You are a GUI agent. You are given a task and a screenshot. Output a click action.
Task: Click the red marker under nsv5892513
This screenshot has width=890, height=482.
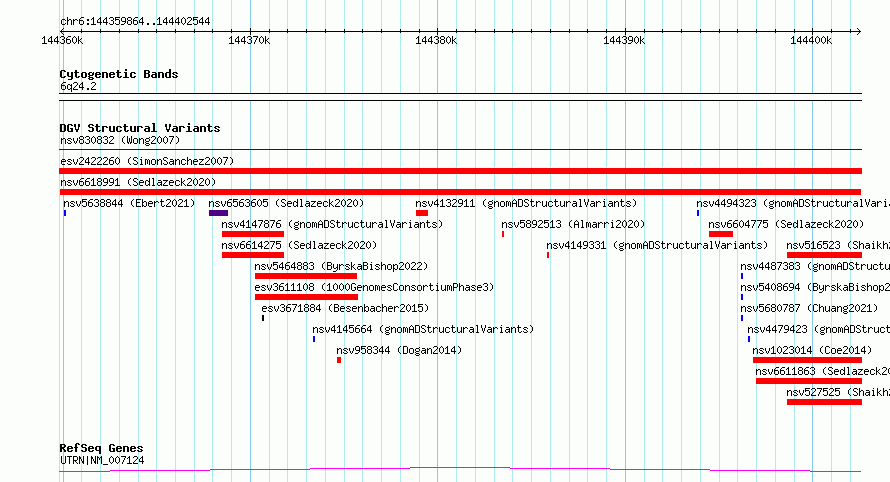503,234
